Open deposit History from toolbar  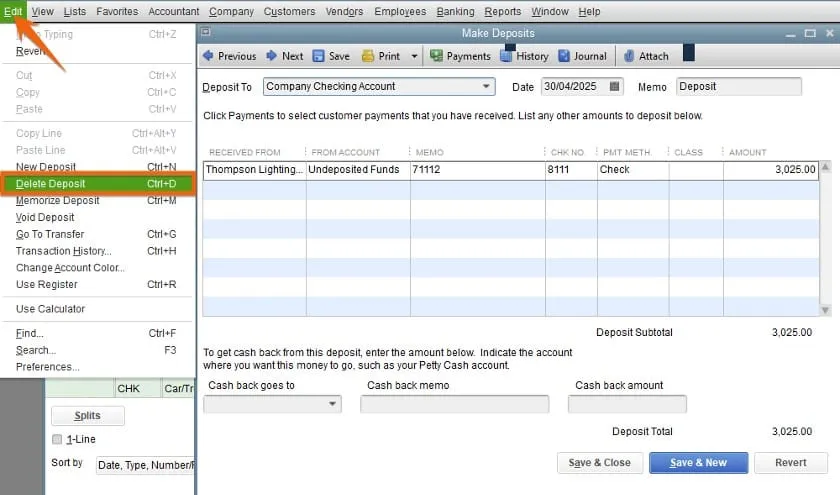pyautogui.click(x=507, y=56)
